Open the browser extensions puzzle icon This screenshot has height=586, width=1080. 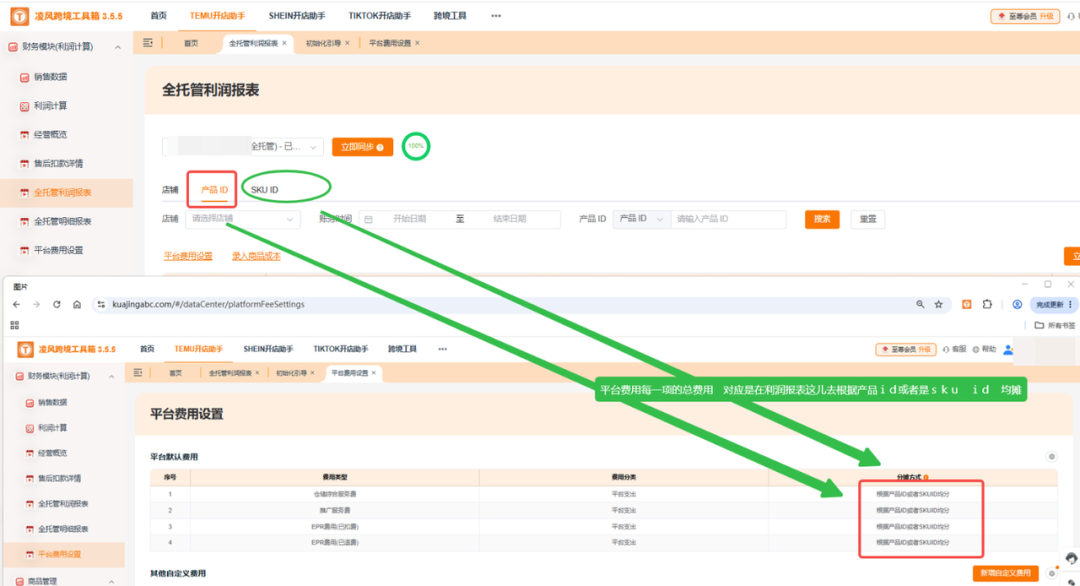coord(987,304)
